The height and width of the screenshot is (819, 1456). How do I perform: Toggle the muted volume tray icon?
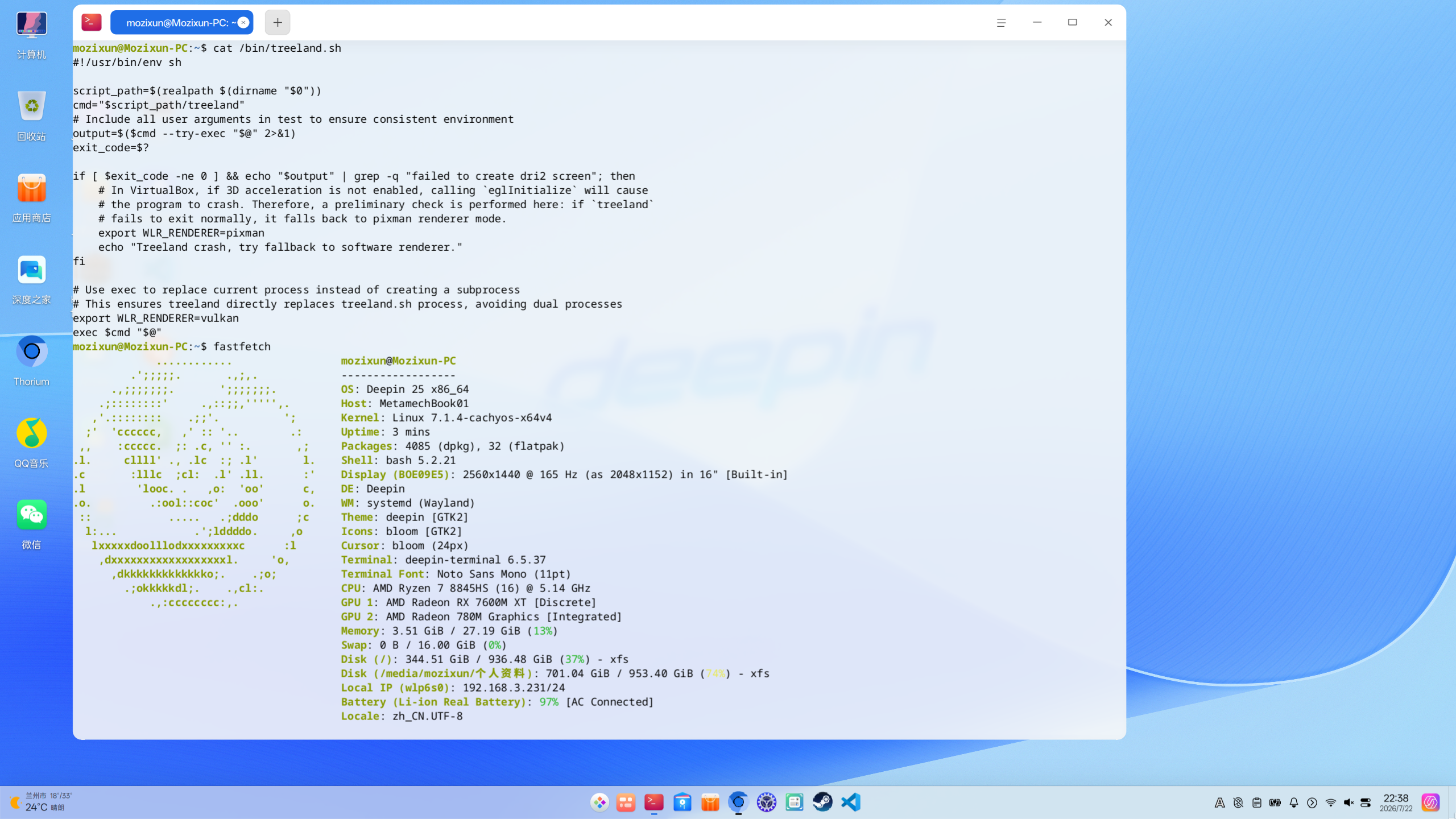click(1349, 803)
